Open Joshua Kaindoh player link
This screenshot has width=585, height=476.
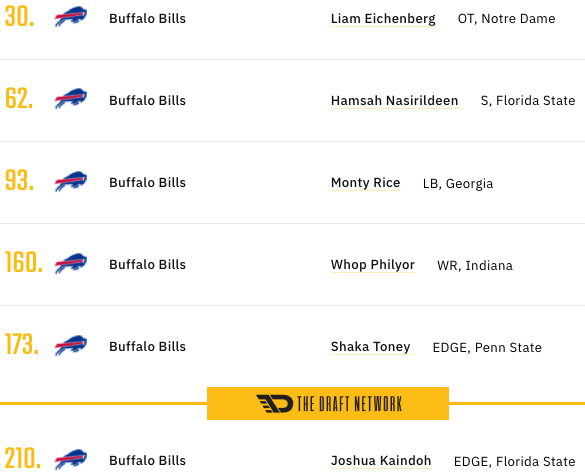click(381, 461)
